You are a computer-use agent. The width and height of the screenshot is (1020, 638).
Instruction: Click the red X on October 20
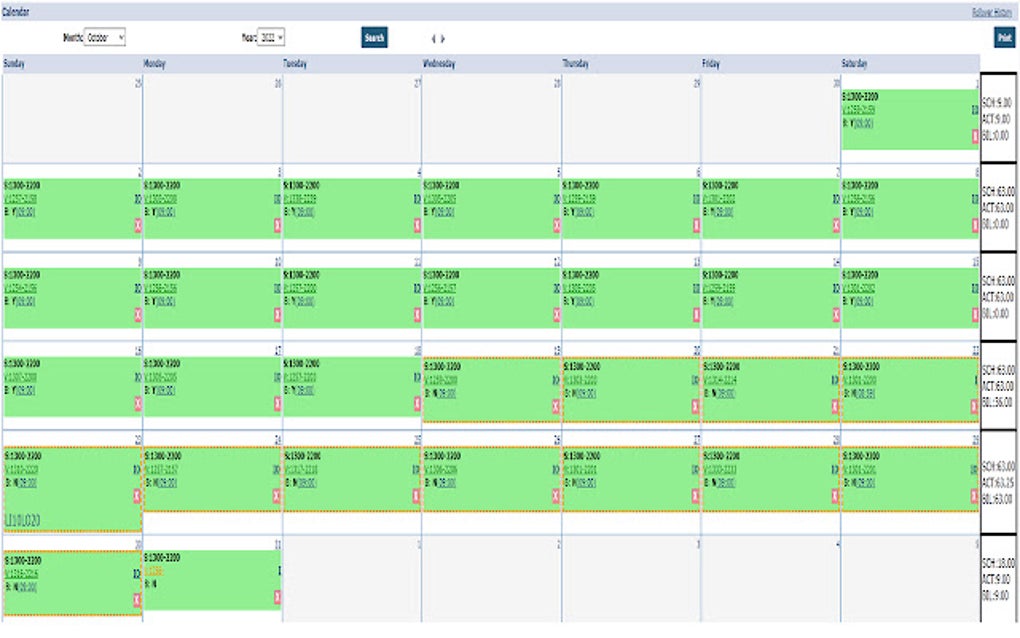point(697,405)
